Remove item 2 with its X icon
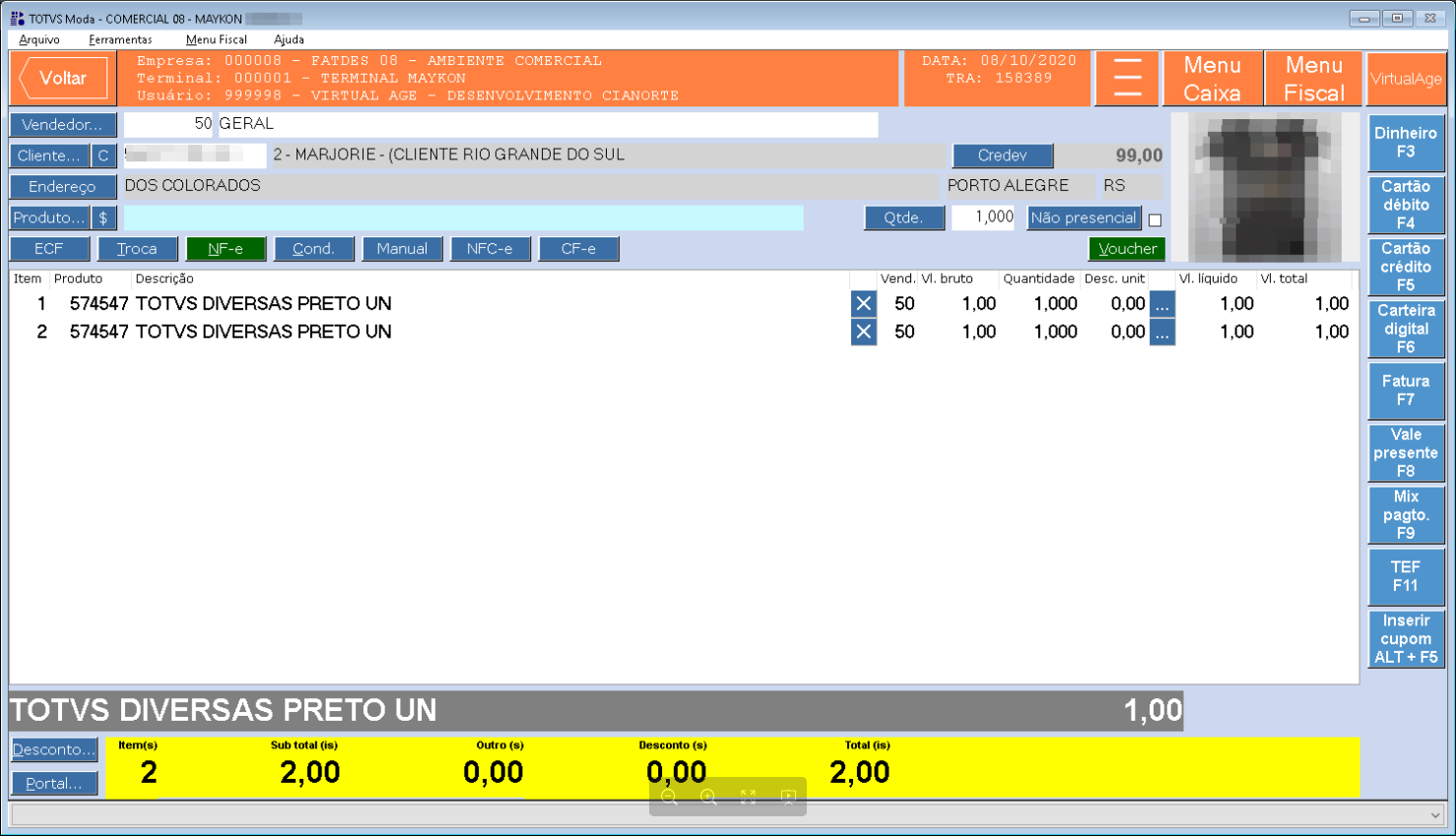 coord(864,332)
